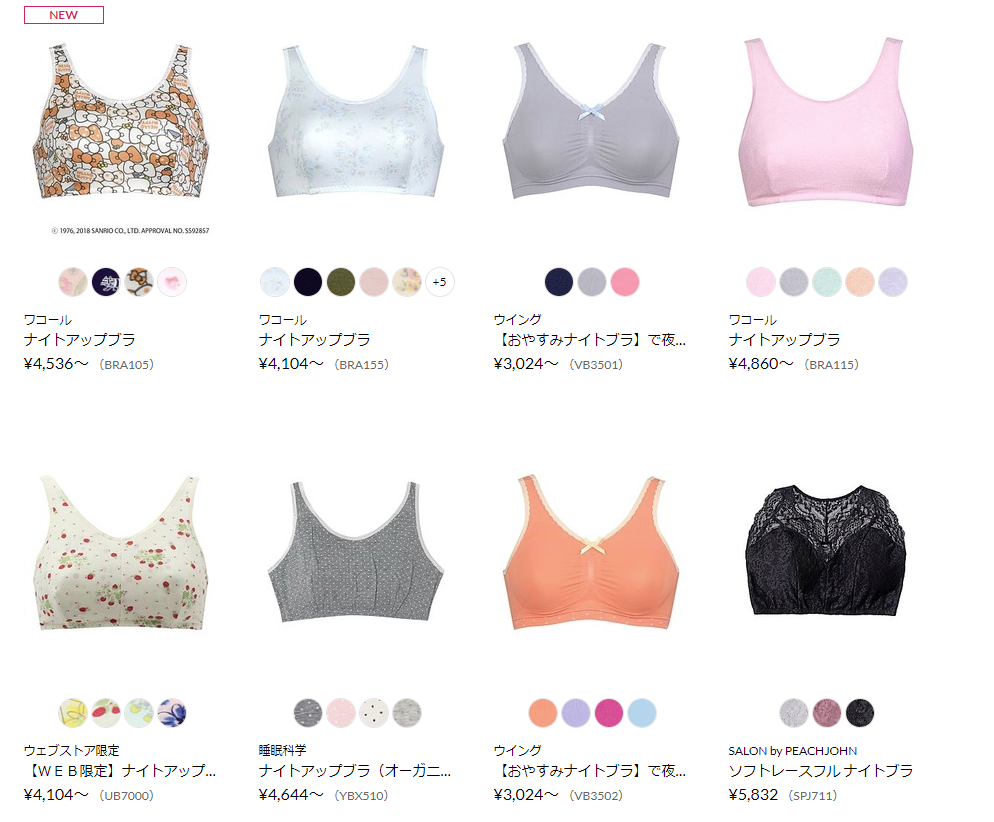
Task: Pick the pink swatch for VB3501
Action: point(625,282)
